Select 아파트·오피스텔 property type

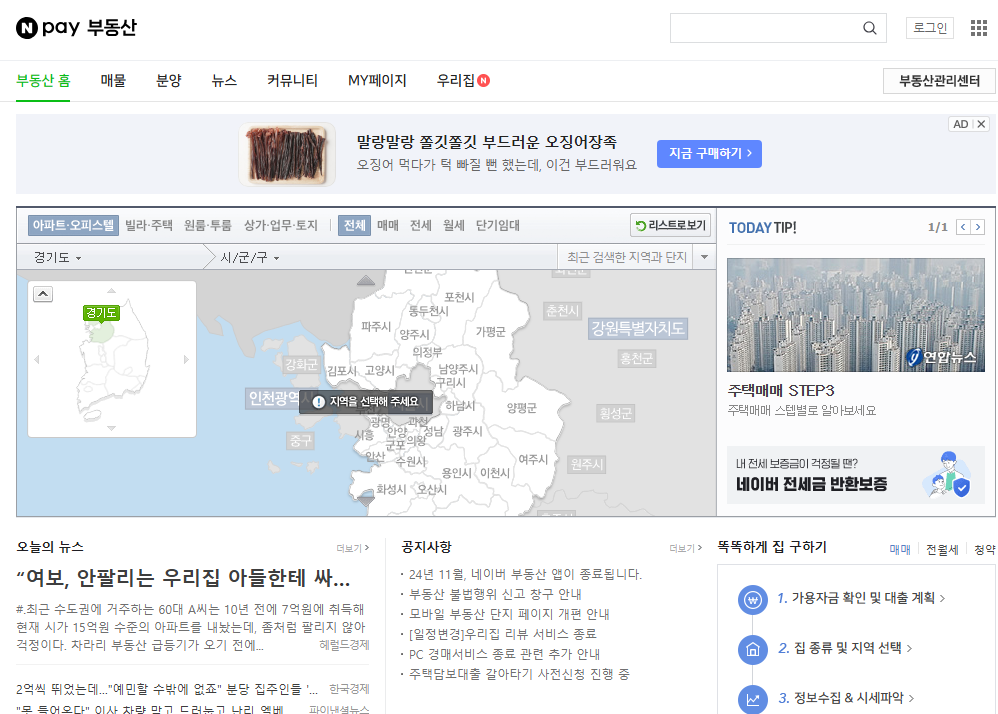pos(73,225)
